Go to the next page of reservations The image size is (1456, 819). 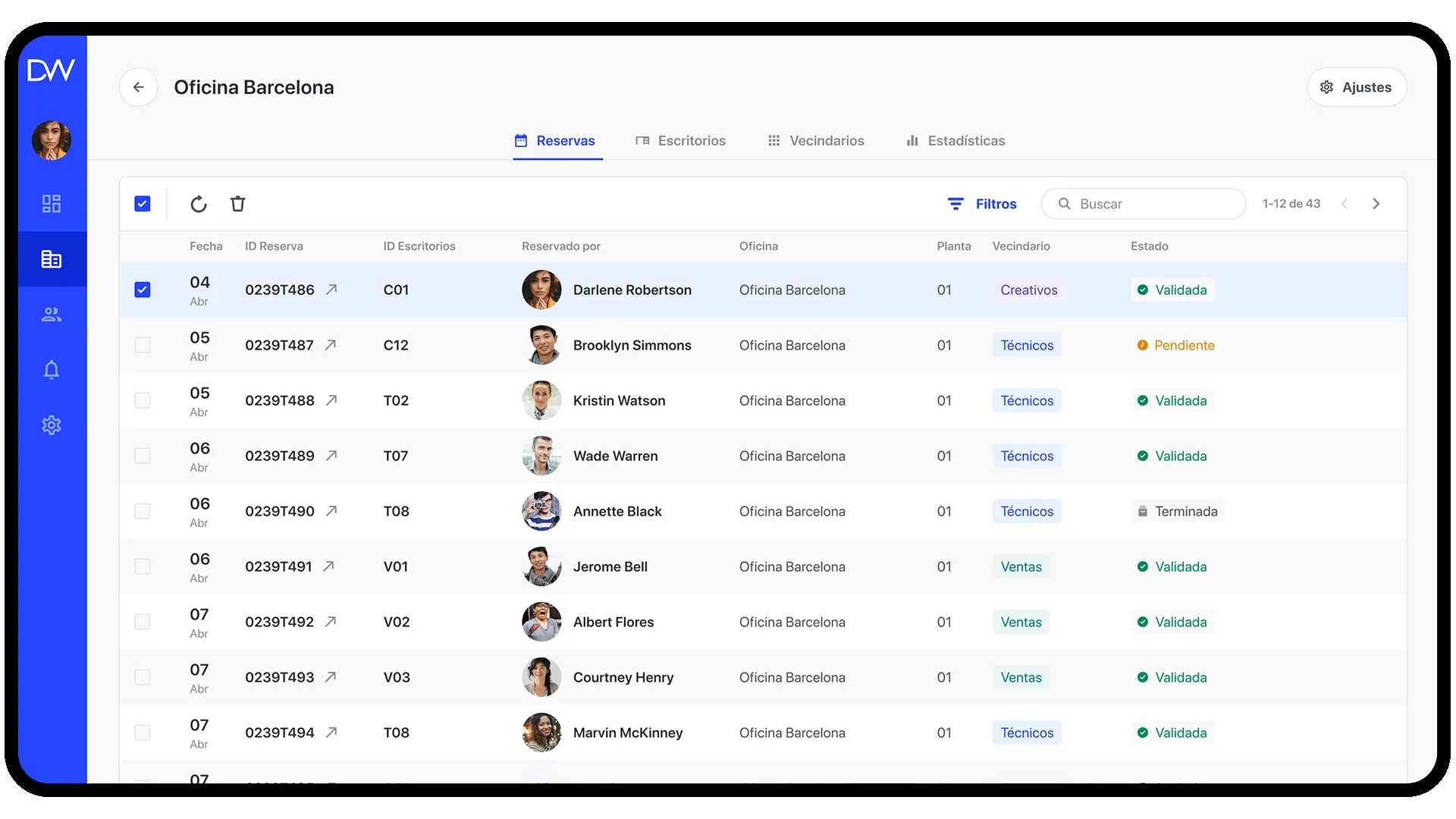point(1376,203)
